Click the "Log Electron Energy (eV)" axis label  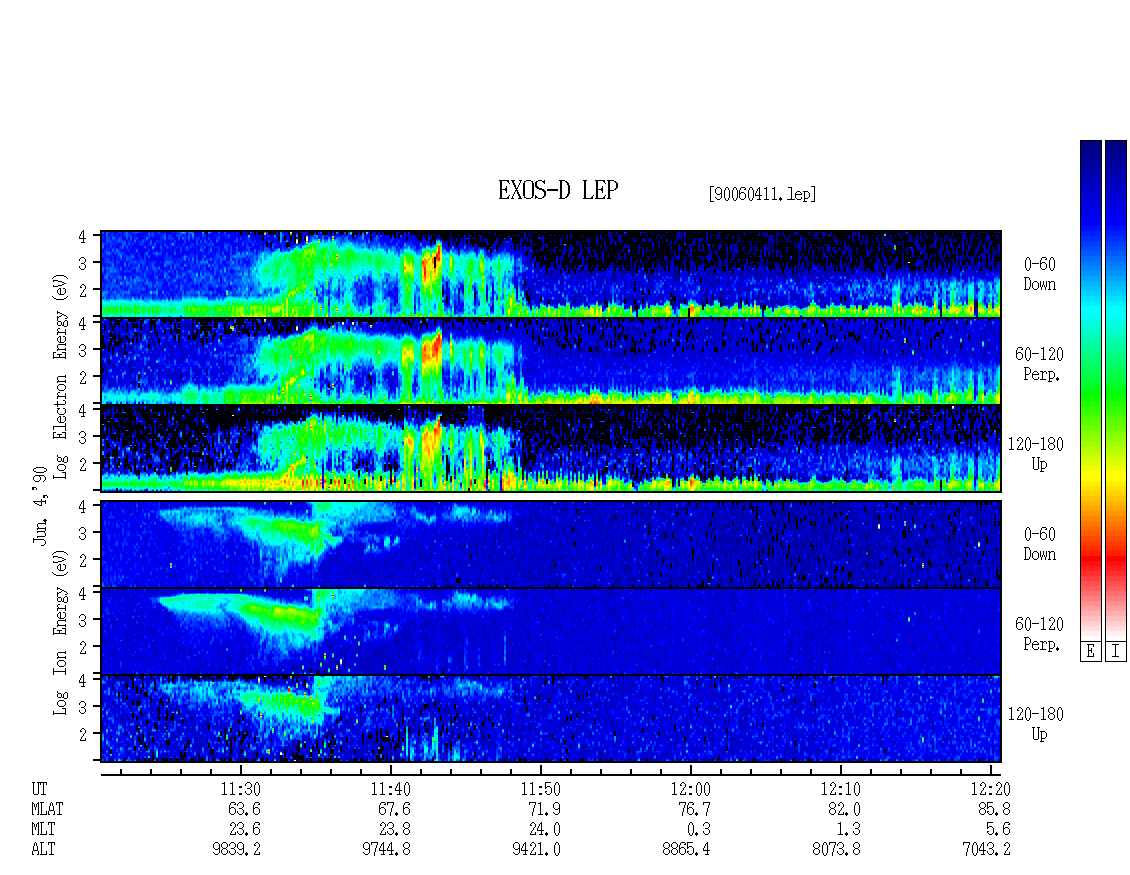click(x=61, y=376)
